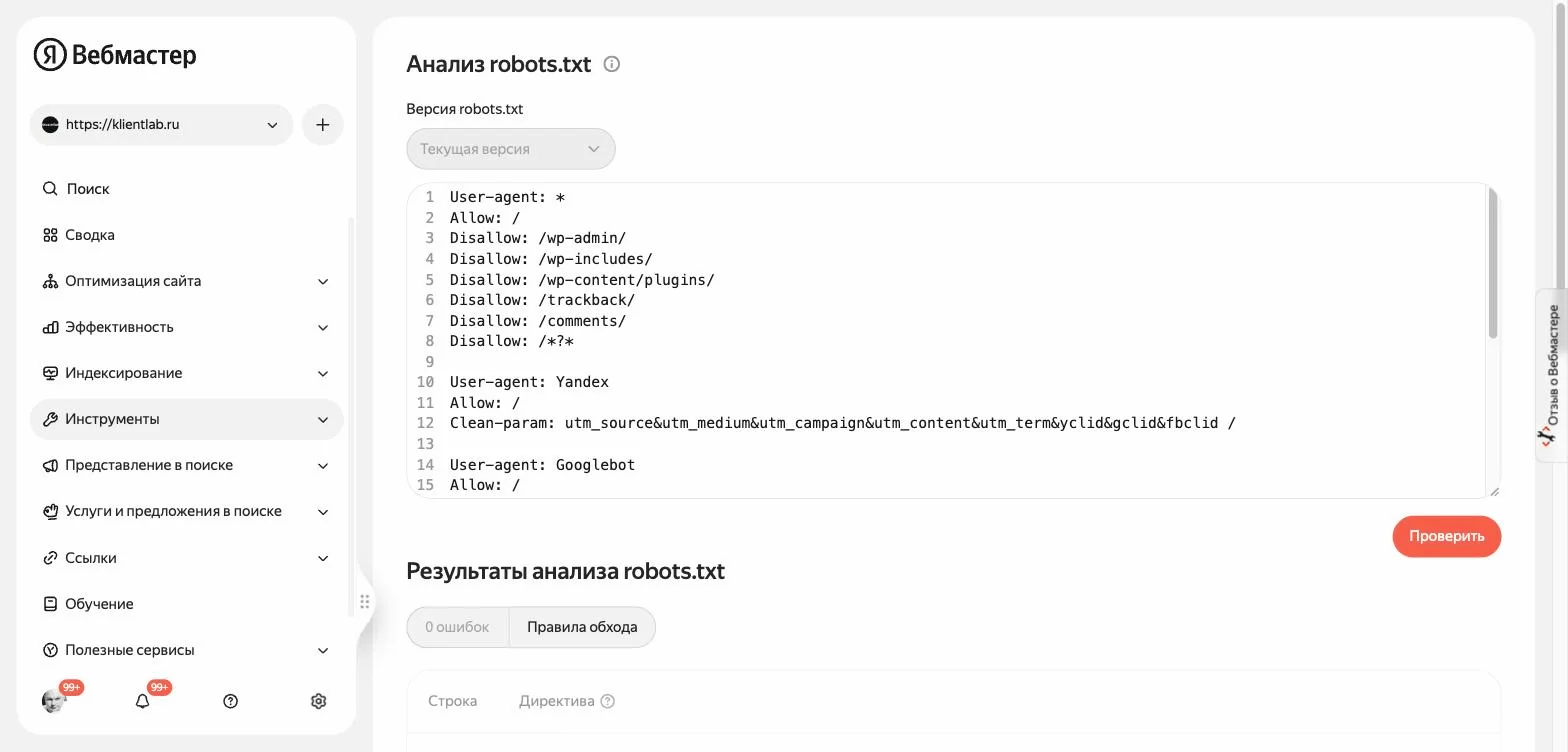This screenshot has width=1568, height=752.
Task: Click the Инструменты wrench icon
Action: click(50, 419)
